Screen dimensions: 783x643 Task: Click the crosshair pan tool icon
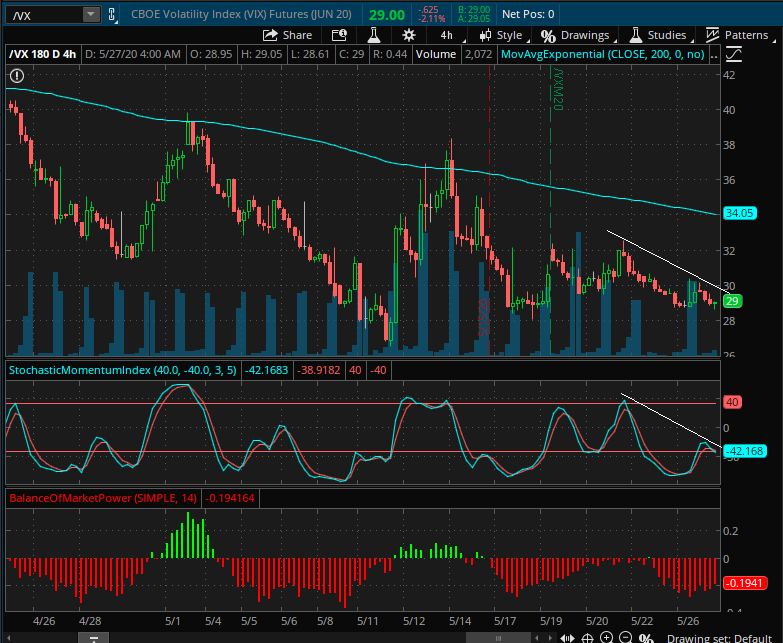[x=587, y=638]
